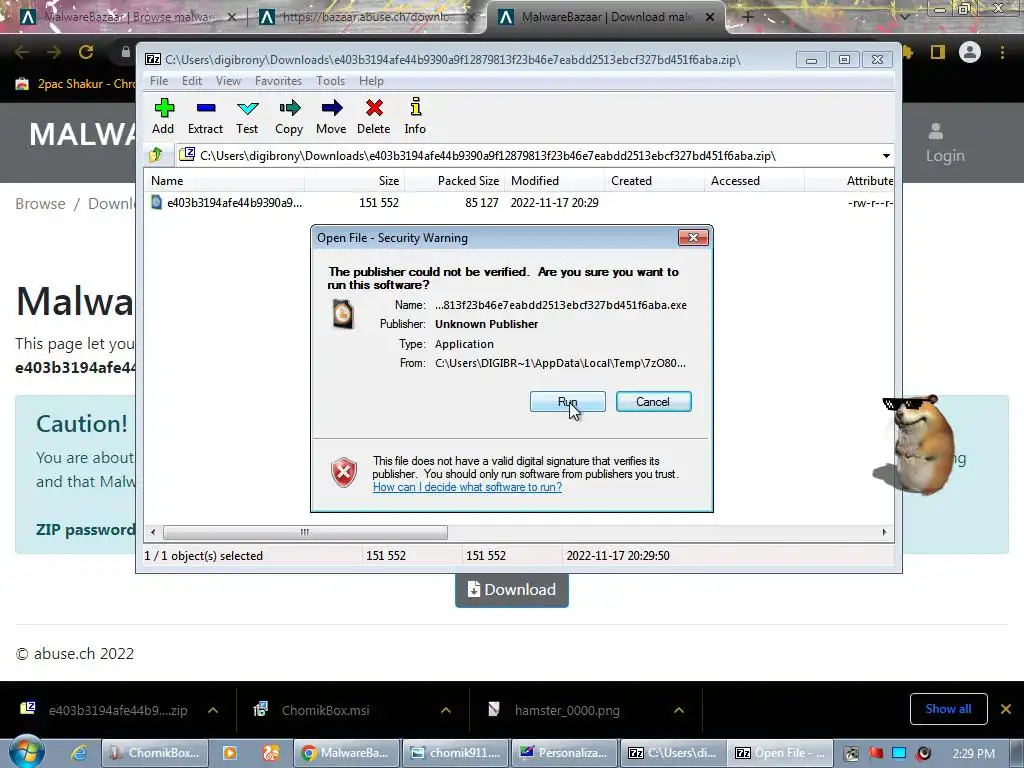This screenshot has height=768, width=1024.
Task: Click Show all downloads button
Action: pyautogui.click(x=948, y=709)
